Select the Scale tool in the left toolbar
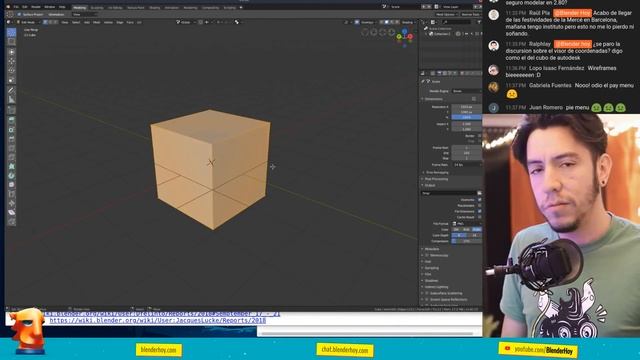Viewport: 640px width, 360px height. 11,80
